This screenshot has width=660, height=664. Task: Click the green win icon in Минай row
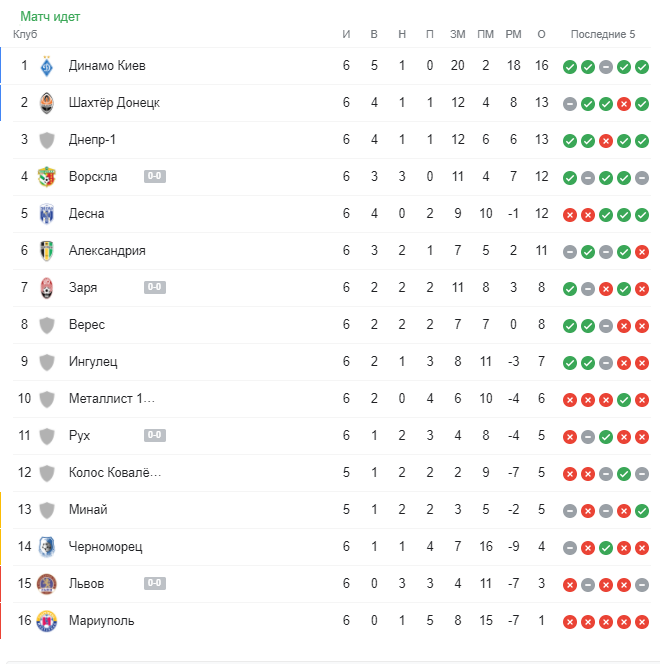click(642, 511)
